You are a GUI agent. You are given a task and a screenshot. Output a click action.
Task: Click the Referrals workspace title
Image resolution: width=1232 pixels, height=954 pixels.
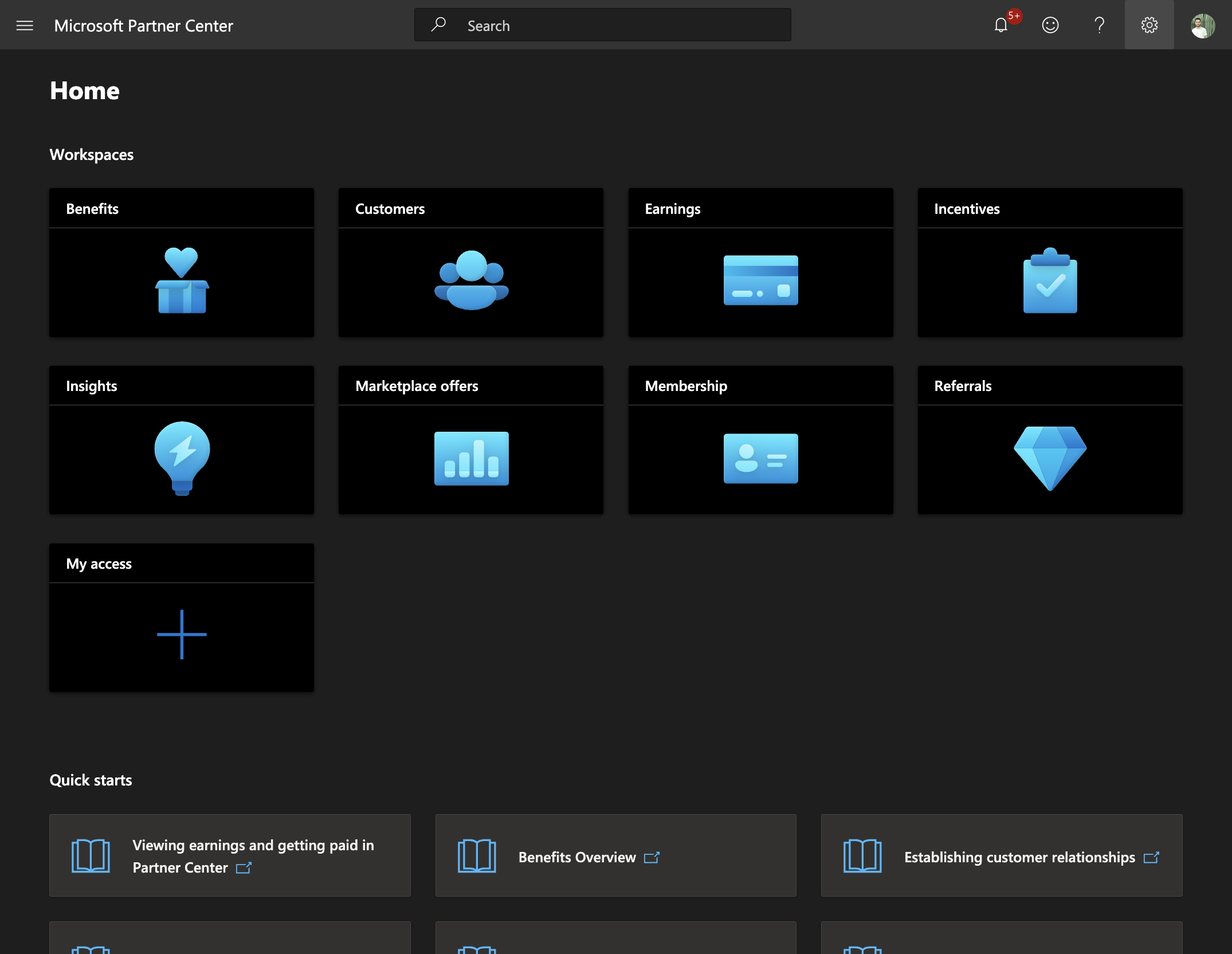pos(963,386)
